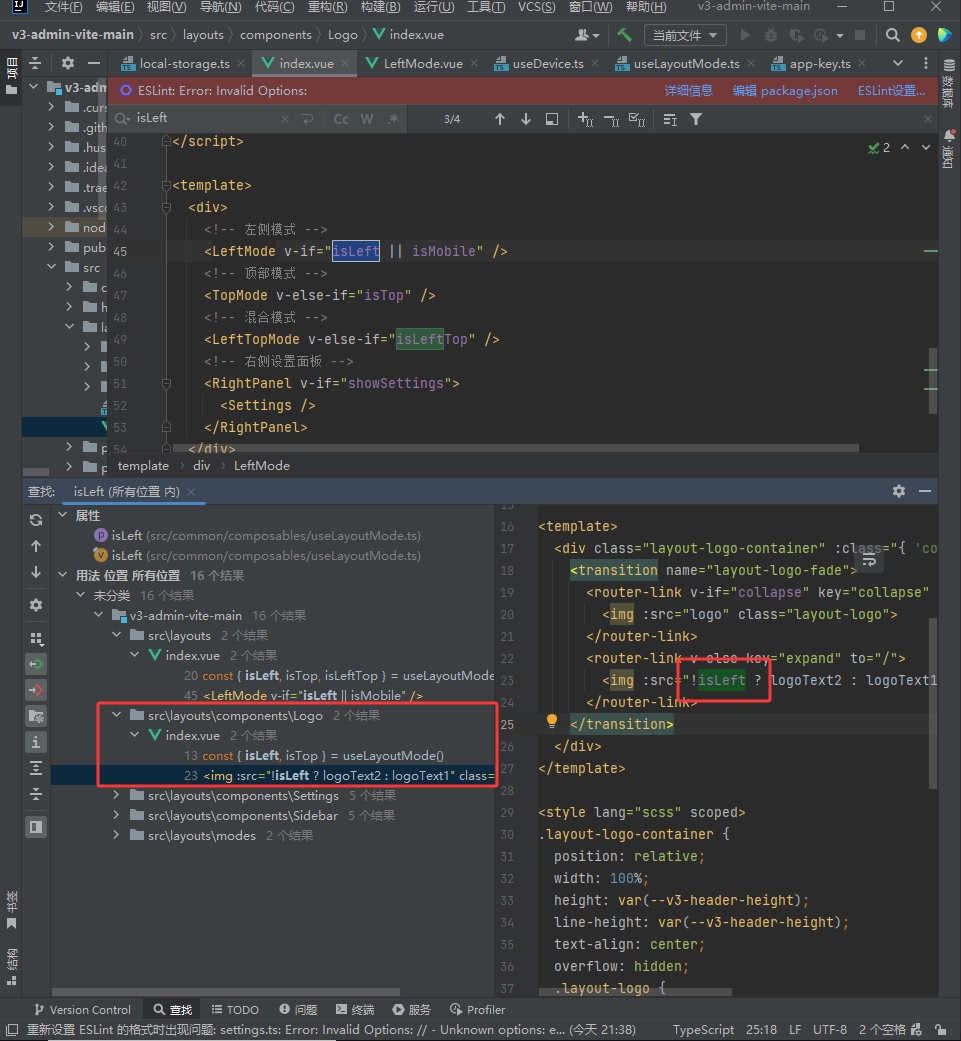Expand all find results icon
The image size is (961, 1041).
(36, 769)
